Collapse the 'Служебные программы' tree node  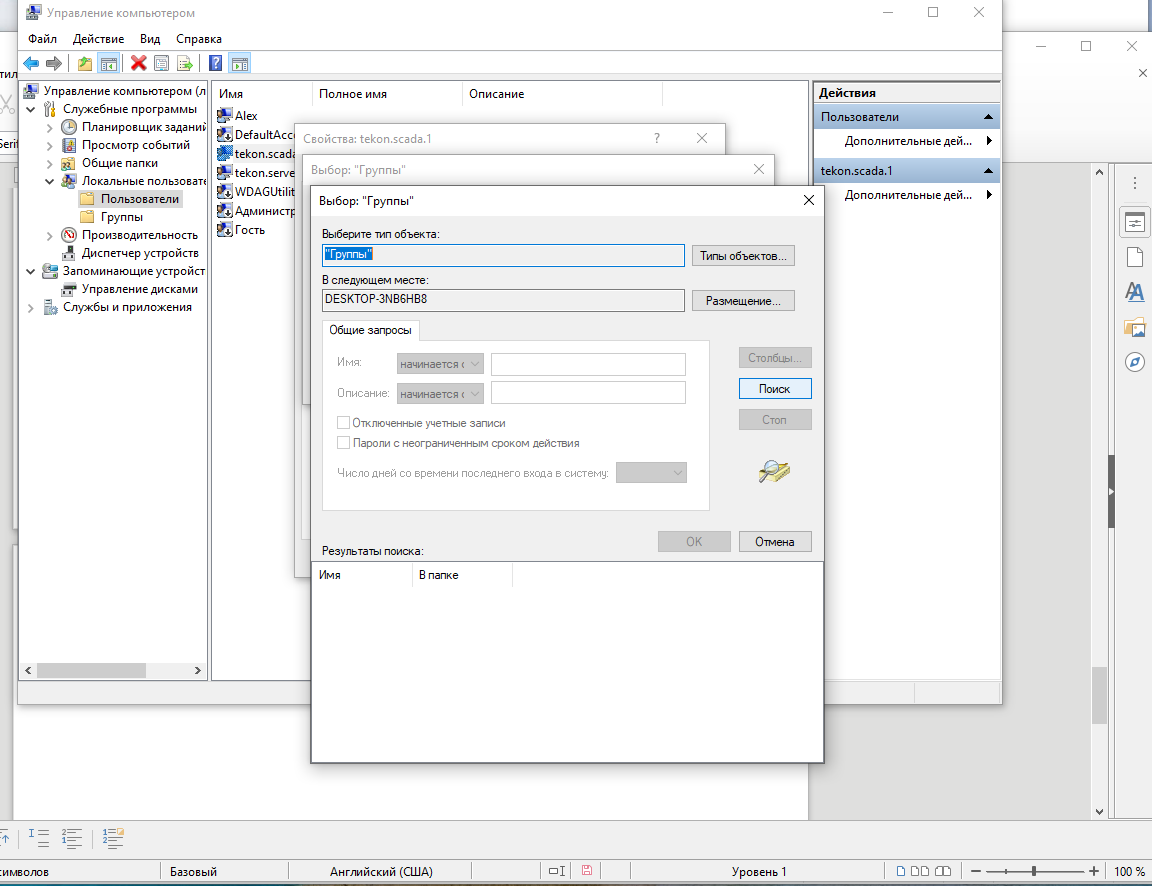click(x=31, y=109)
